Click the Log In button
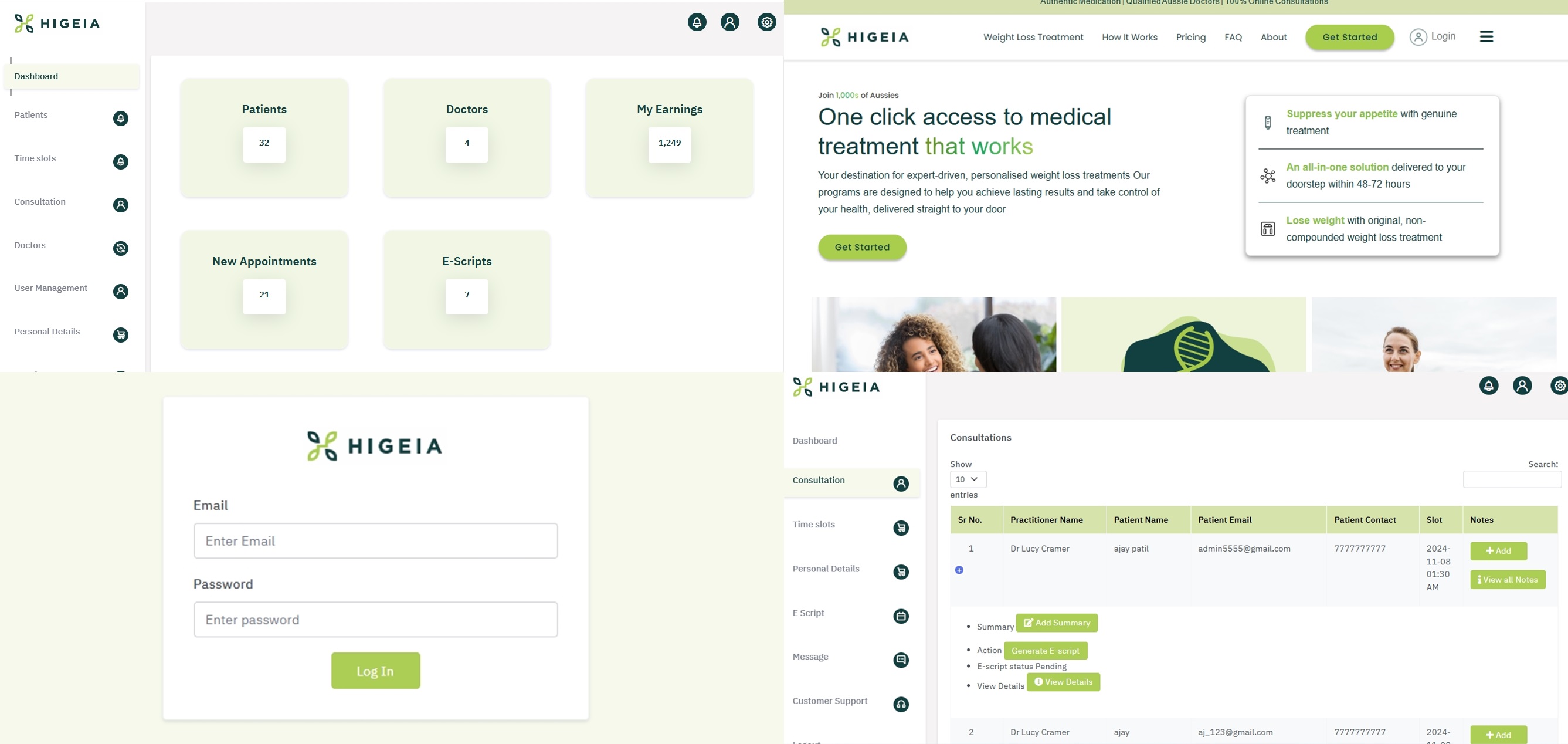 tap(375, 671)
